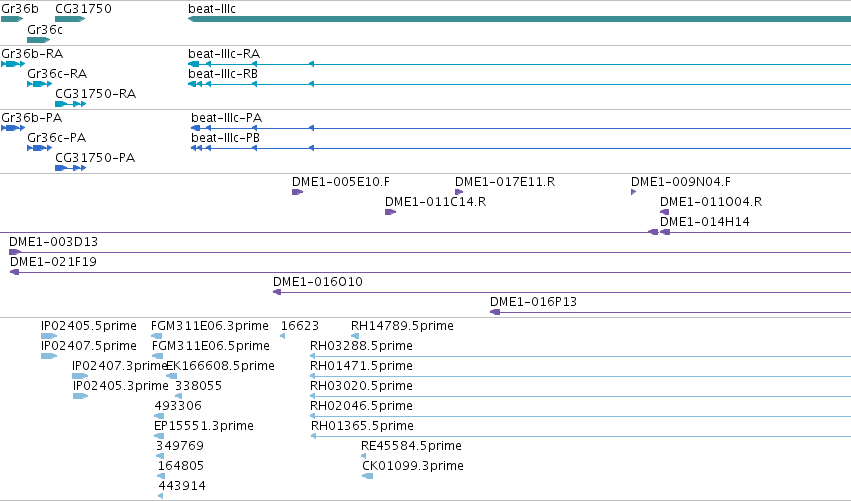Click the DME1-014H14 label
The image size is (851, 501).
pos(704,221)
